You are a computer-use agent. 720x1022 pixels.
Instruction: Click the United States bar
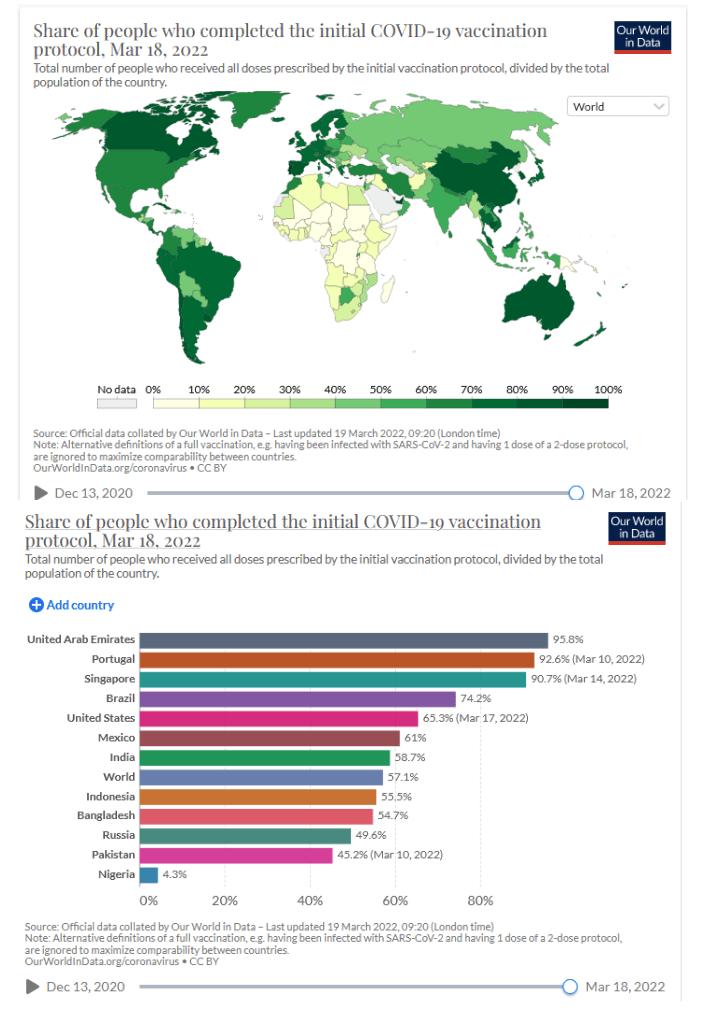click(x=278, y=718)
